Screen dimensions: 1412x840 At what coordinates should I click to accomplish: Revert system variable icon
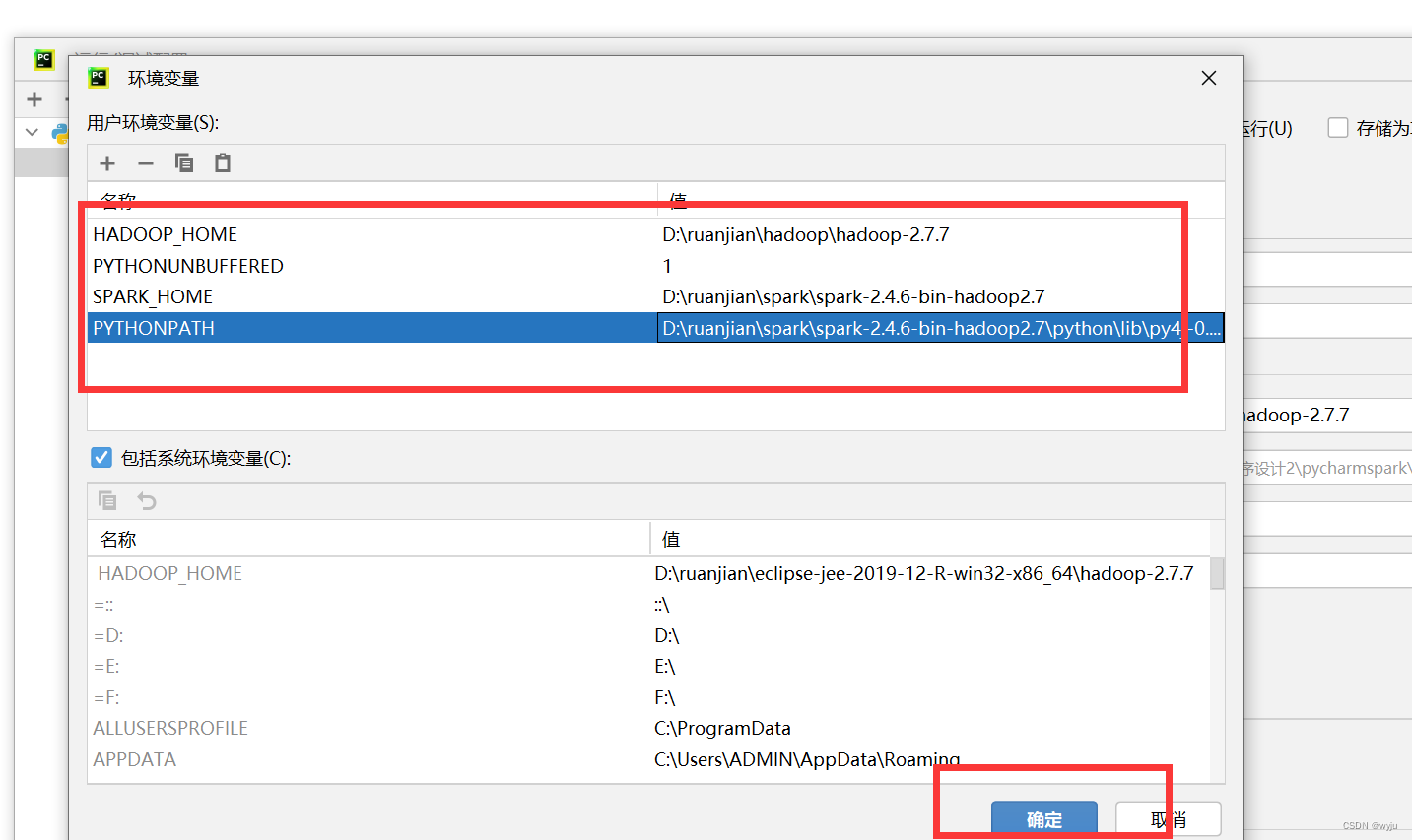pyautogui.click(x=147, y=500)
